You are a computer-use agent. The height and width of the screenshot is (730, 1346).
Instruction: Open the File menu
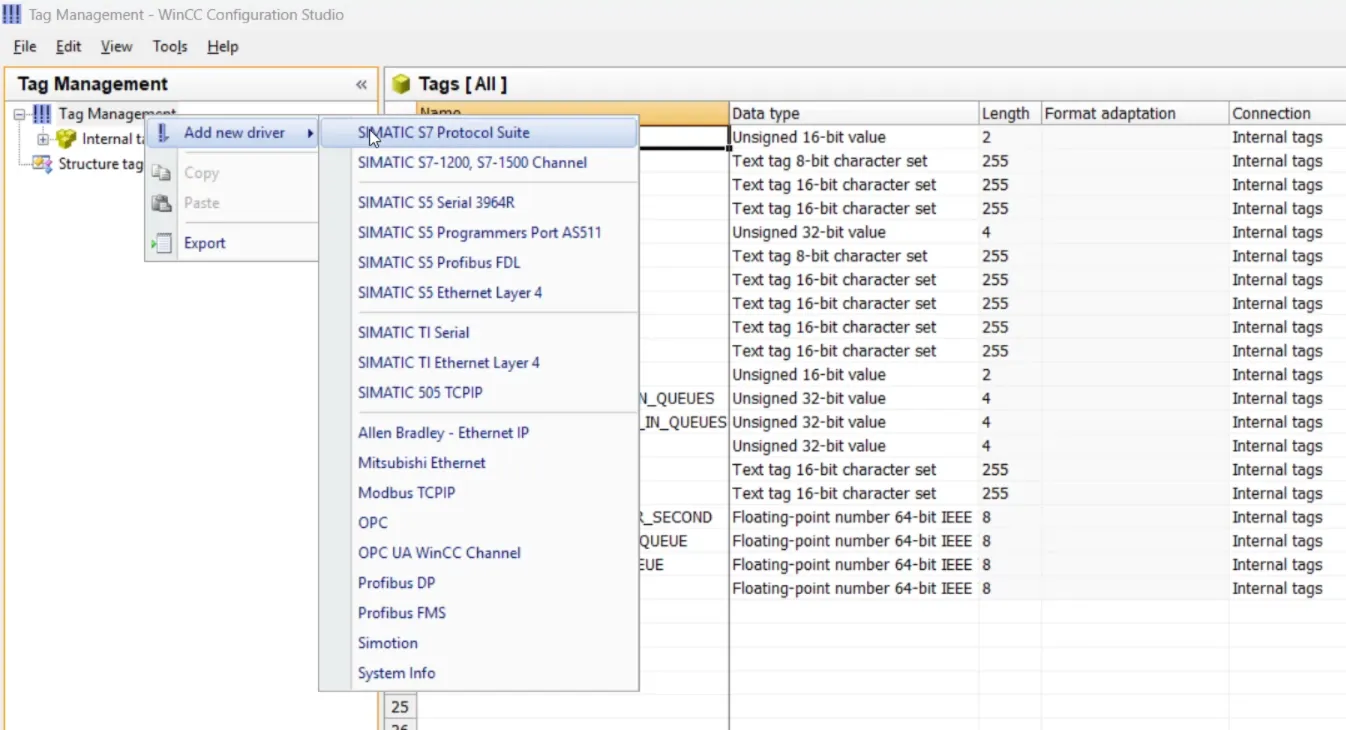pos(25,46)
